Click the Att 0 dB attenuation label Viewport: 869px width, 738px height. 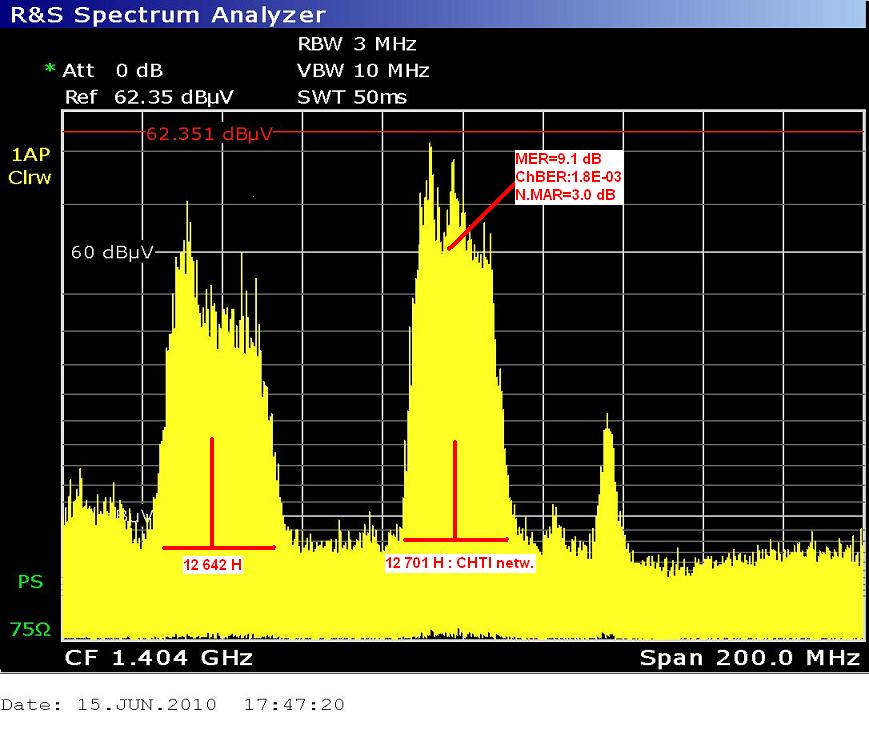(x=112, y=71)
